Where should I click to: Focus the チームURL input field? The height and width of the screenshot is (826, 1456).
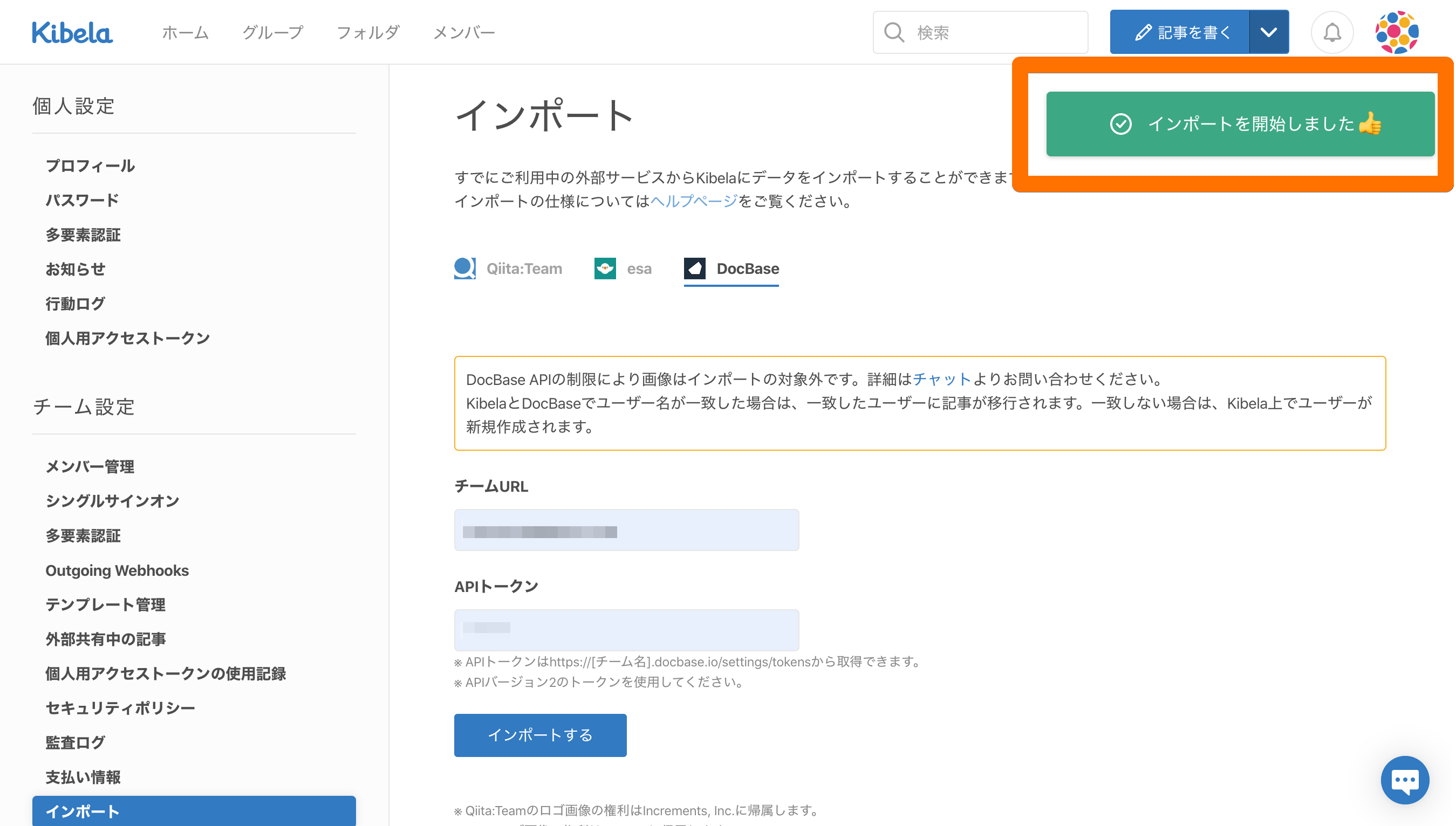626,530
